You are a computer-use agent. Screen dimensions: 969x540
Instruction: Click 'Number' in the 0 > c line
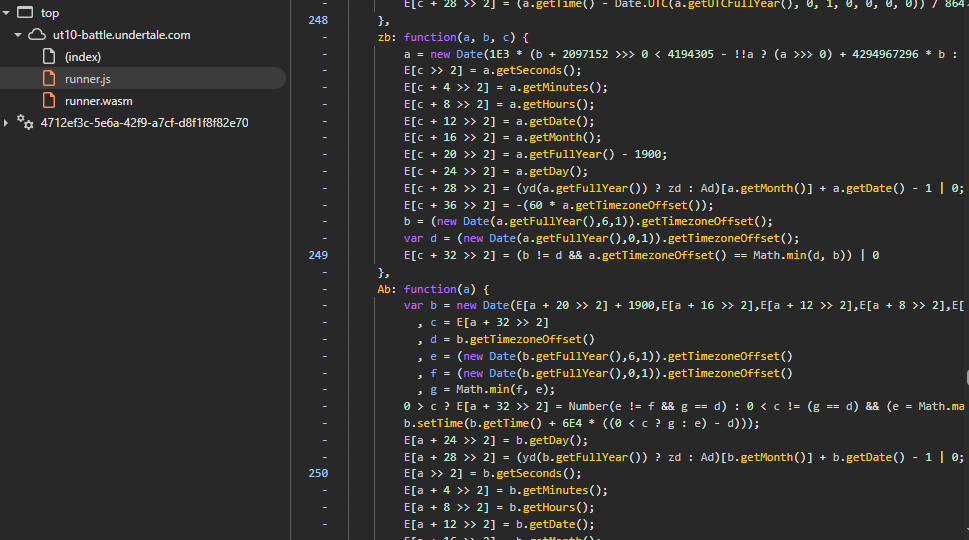coord(588,407)
